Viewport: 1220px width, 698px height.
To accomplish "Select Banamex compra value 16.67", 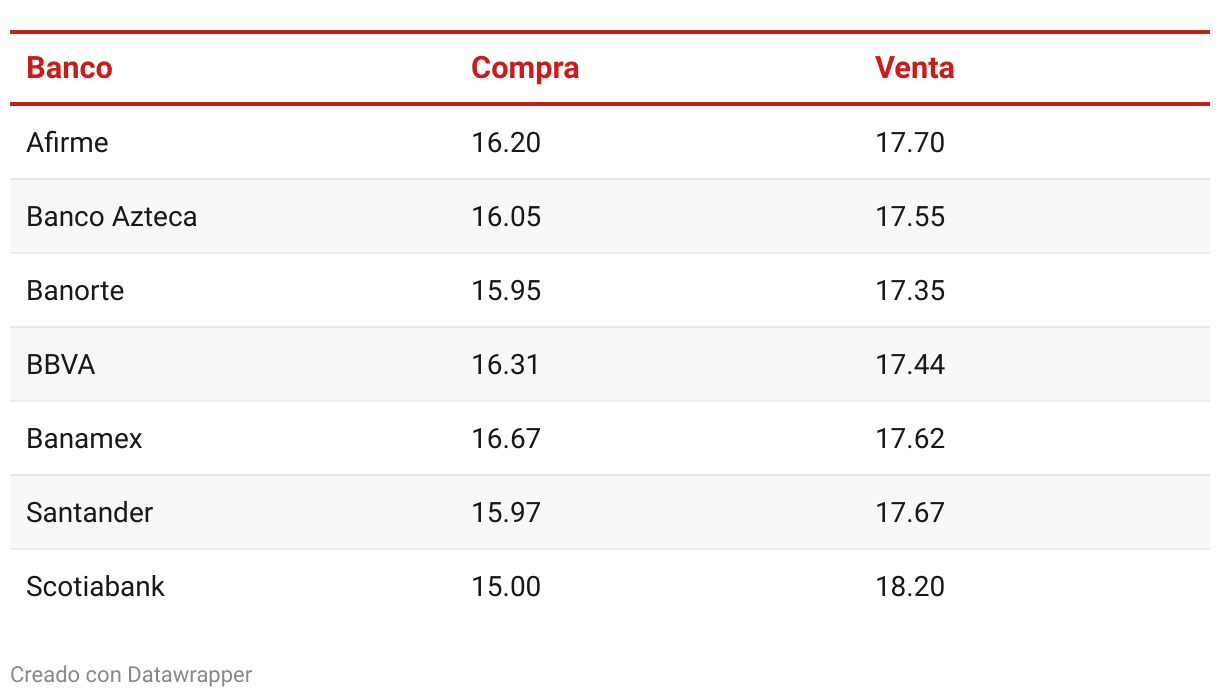I will 506,438.
